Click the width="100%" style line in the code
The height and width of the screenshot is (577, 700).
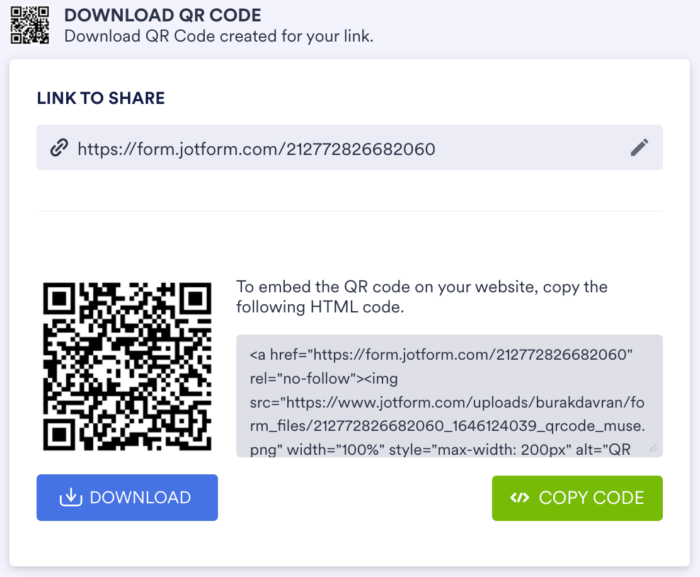[x=440, y=449]
